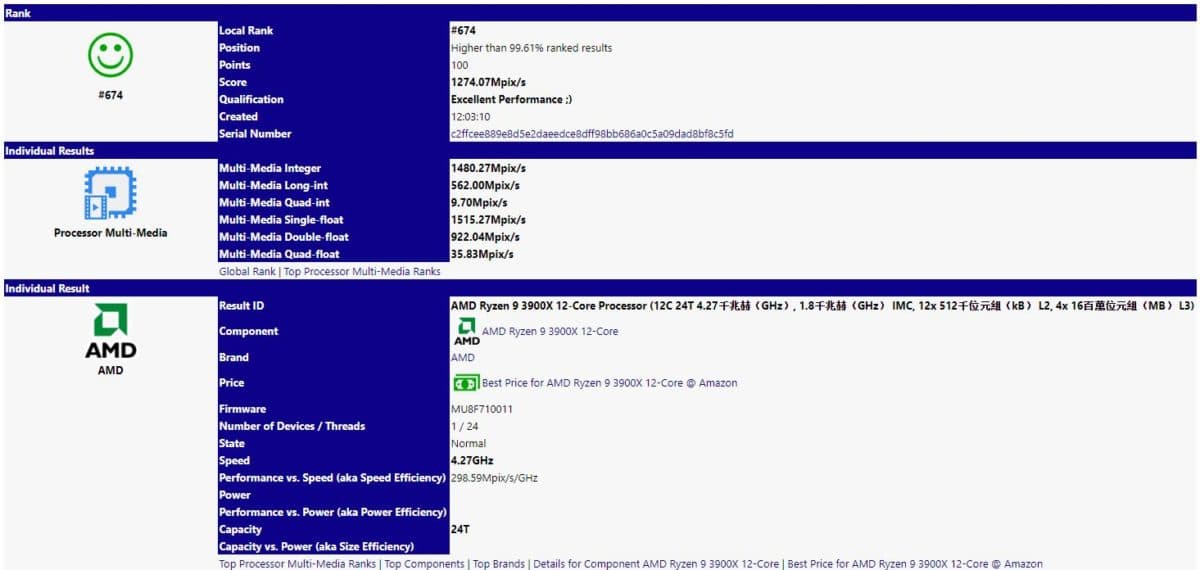Click the 35.83Mpix/s Quad-float value

[482, 254]
